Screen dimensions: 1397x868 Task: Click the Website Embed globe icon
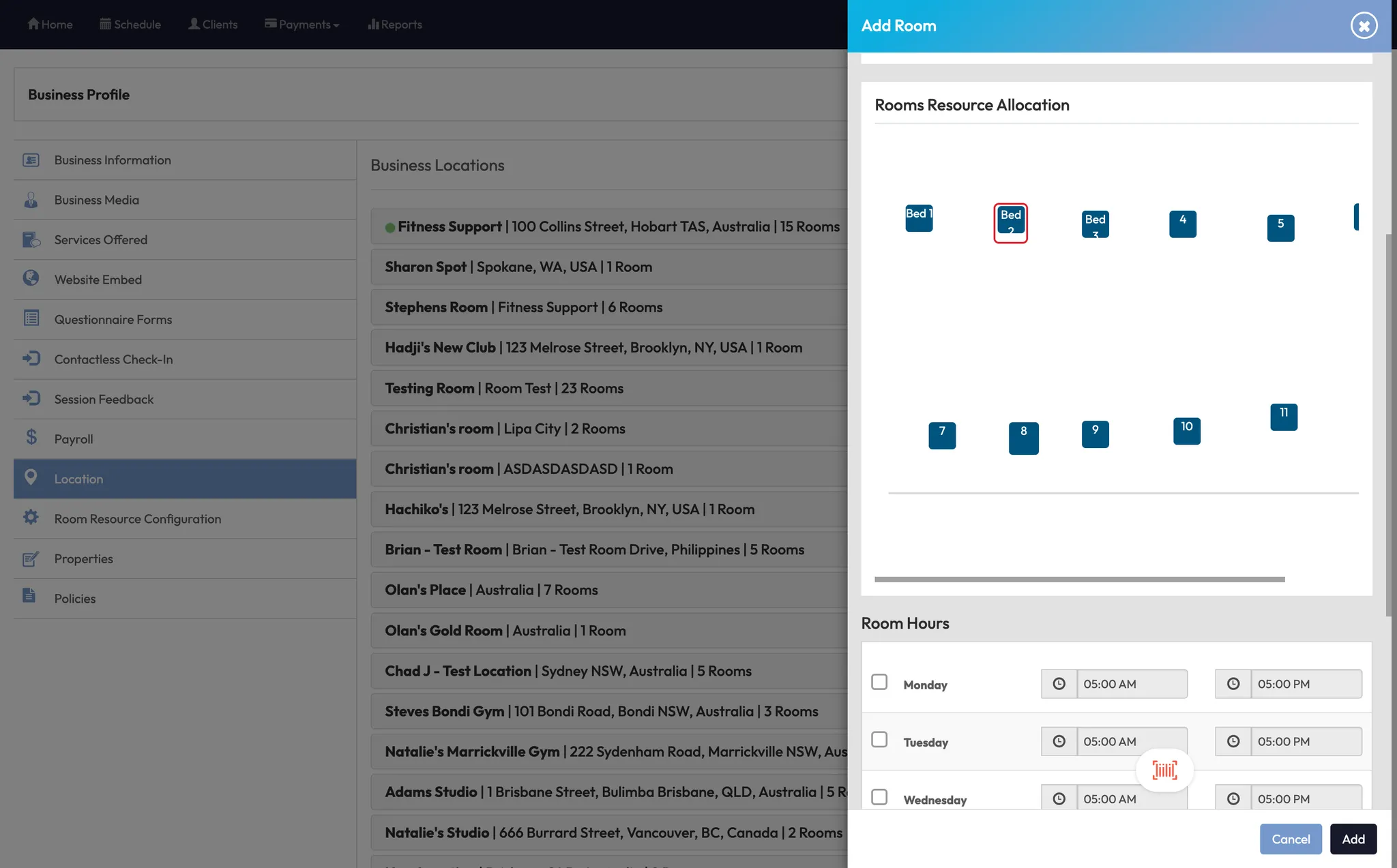[31, 278]
